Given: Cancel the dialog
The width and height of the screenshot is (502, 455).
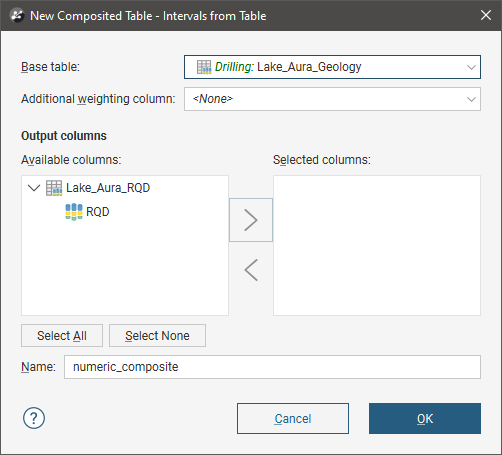Looking at the screenshot, I should (x=293, y=419).
